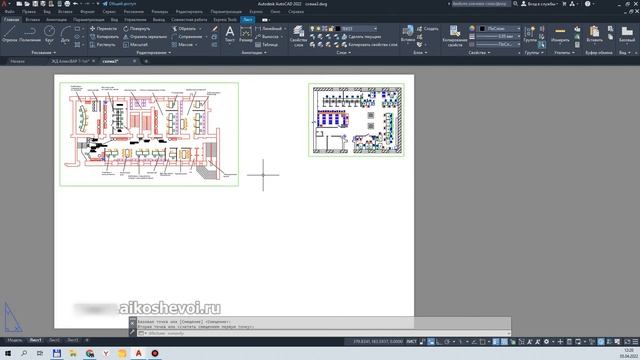Open Свойства слоя (Layer Properties)
Screen dimensions: 640x360
click(x=298, y=36)
